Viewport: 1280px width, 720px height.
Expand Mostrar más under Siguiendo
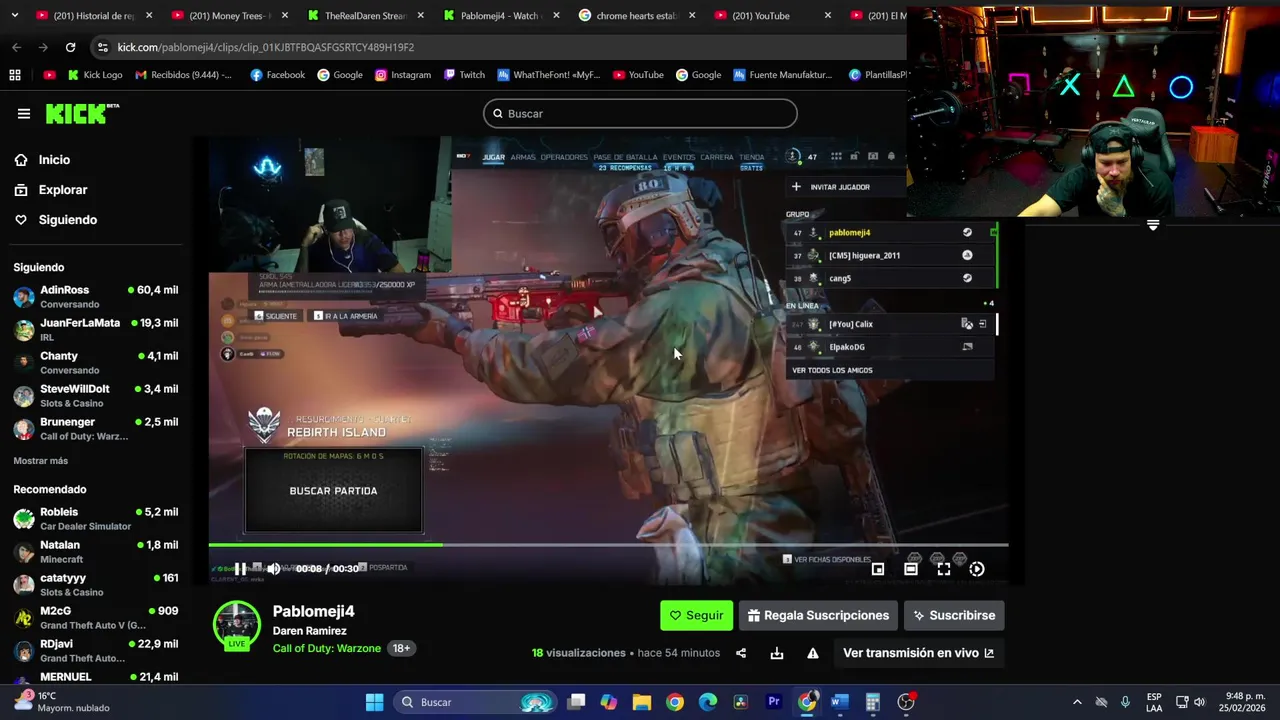pyautogui.click(x=41, y=461)
